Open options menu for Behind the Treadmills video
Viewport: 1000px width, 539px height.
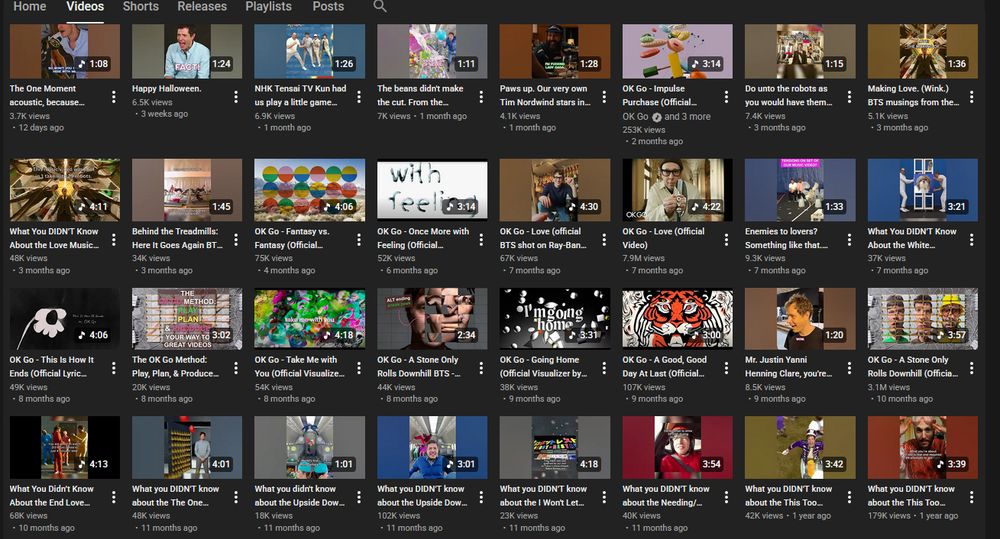click(236, 239)
